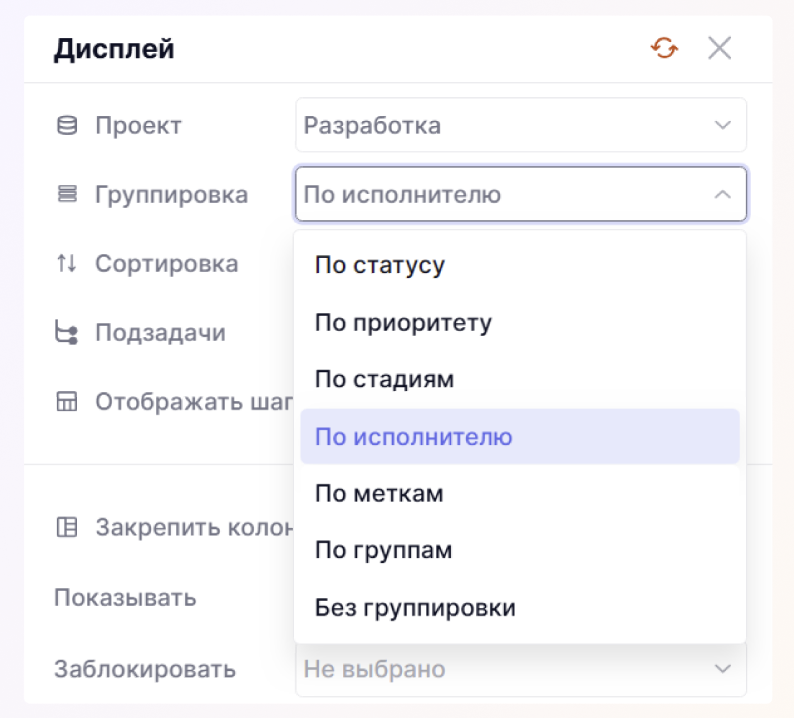794x718 pixels.
Task: Select По статусу grouping option
Action: pos(380,266)
